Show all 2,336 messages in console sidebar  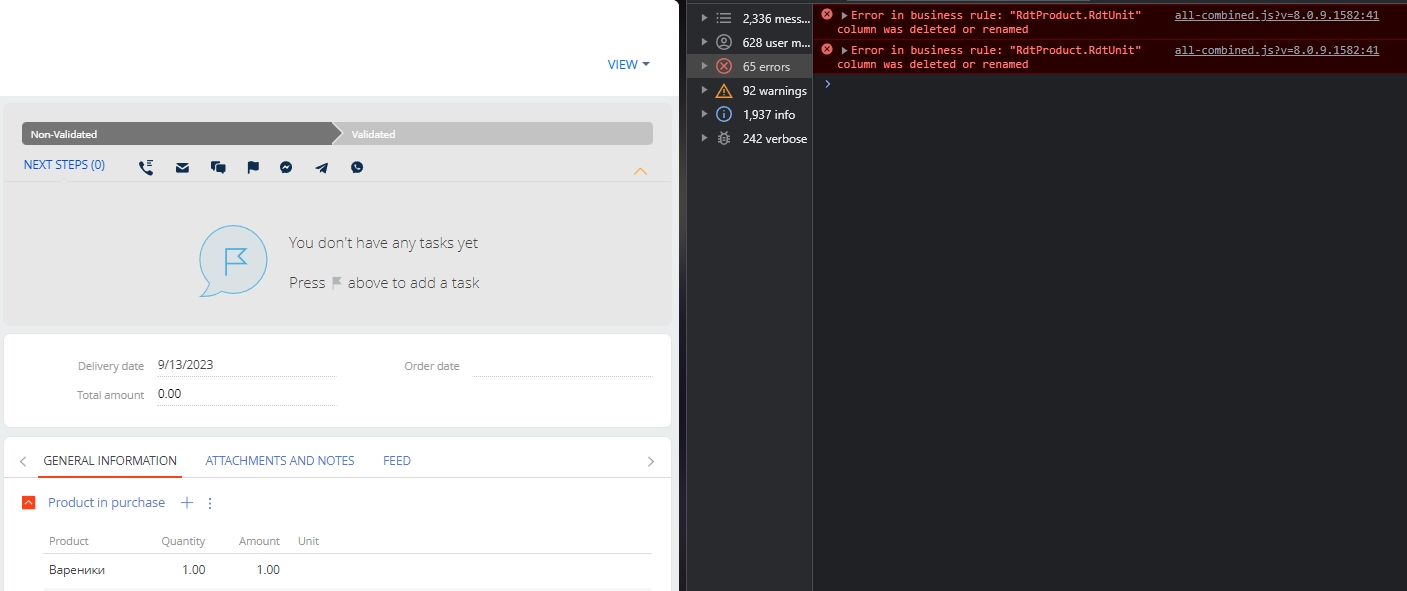750,18
